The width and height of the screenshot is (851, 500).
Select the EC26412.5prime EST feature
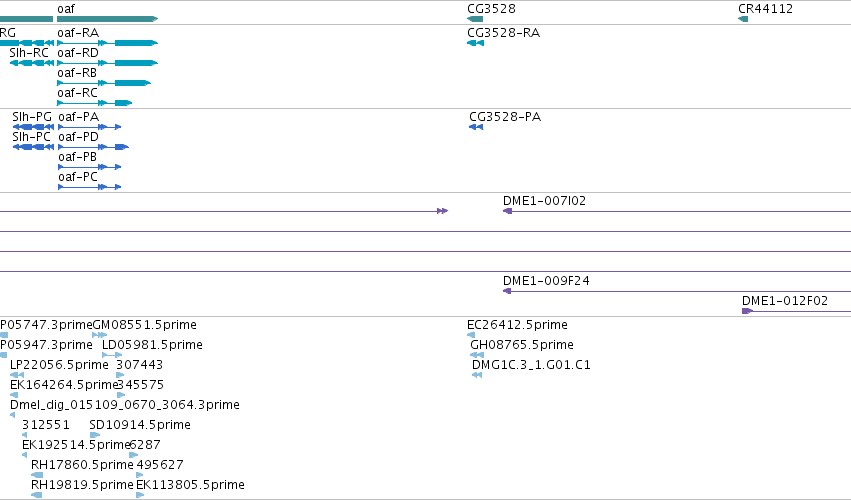click(x=471, y=335)
